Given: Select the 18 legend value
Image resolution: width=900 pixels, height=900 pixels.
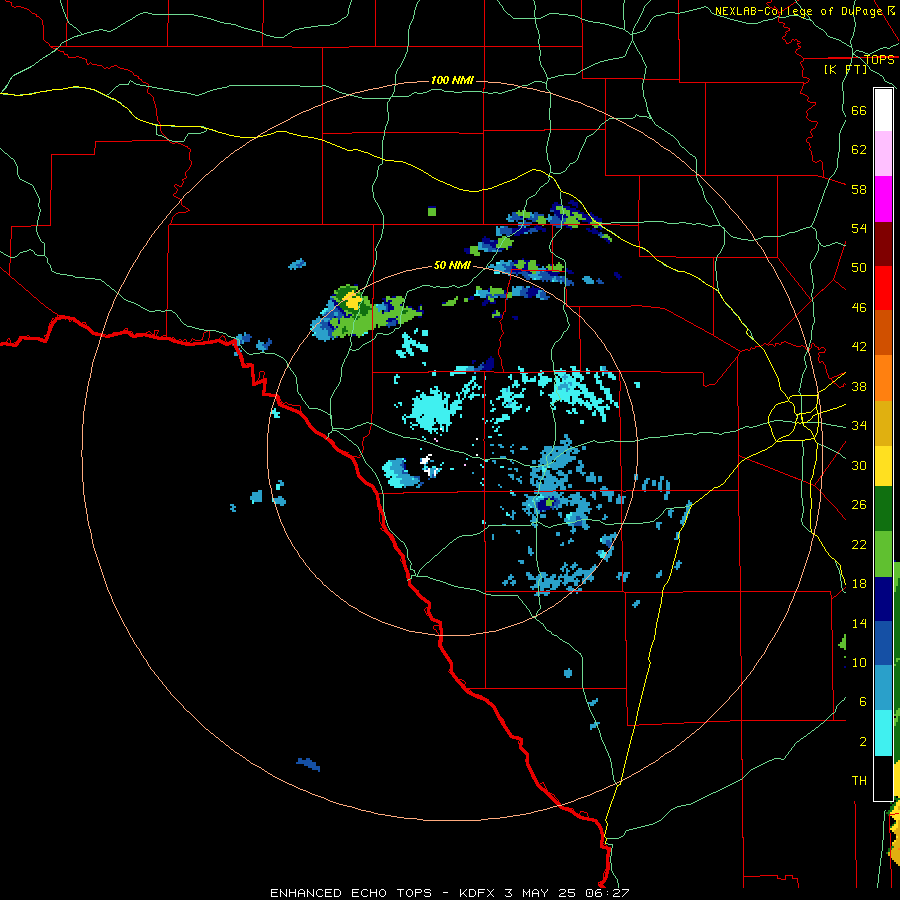Looking at the screenshot, I should pyautogui.click(x=859, y=584).
